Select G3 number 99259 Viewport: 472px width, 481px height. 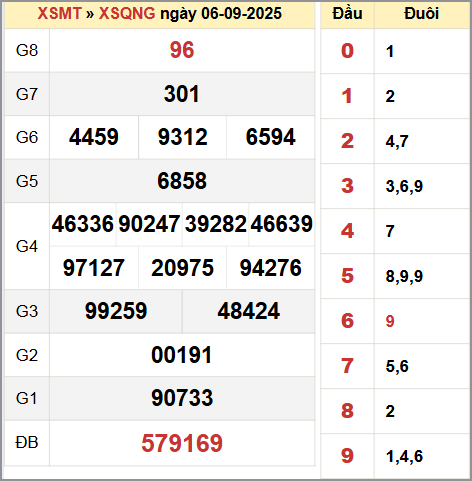coord(116,311)
